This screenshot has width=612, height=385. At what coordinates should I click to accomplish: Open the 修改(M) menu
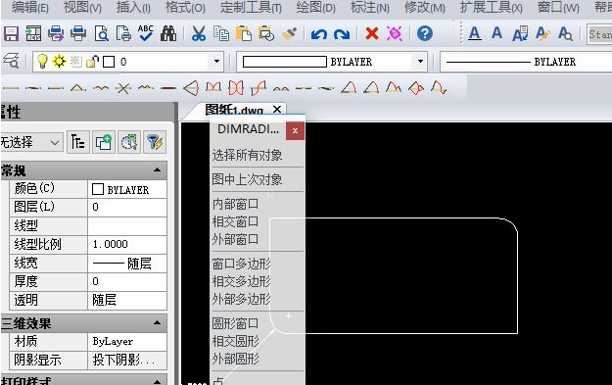[x=424, y=7]
